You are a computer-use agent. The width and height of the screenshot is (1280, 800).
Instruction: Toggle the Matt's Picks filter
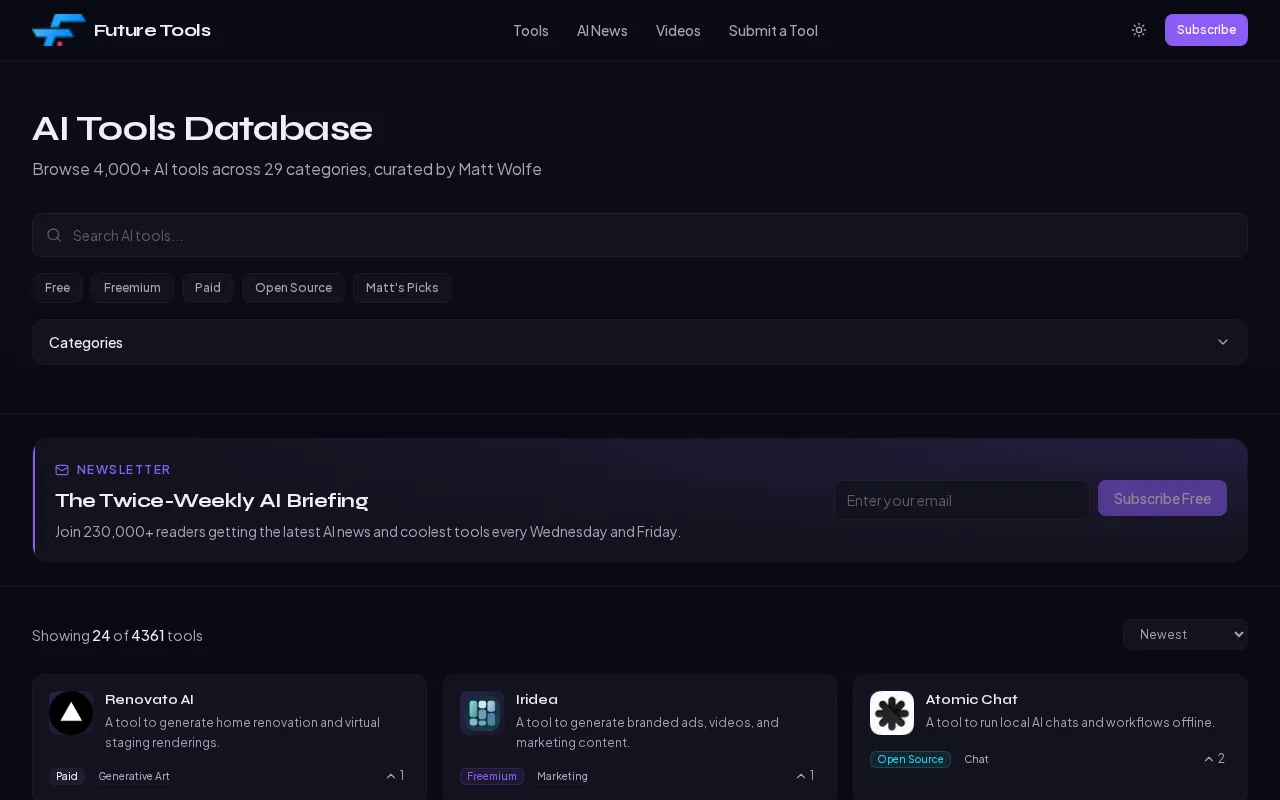[402, 288]
